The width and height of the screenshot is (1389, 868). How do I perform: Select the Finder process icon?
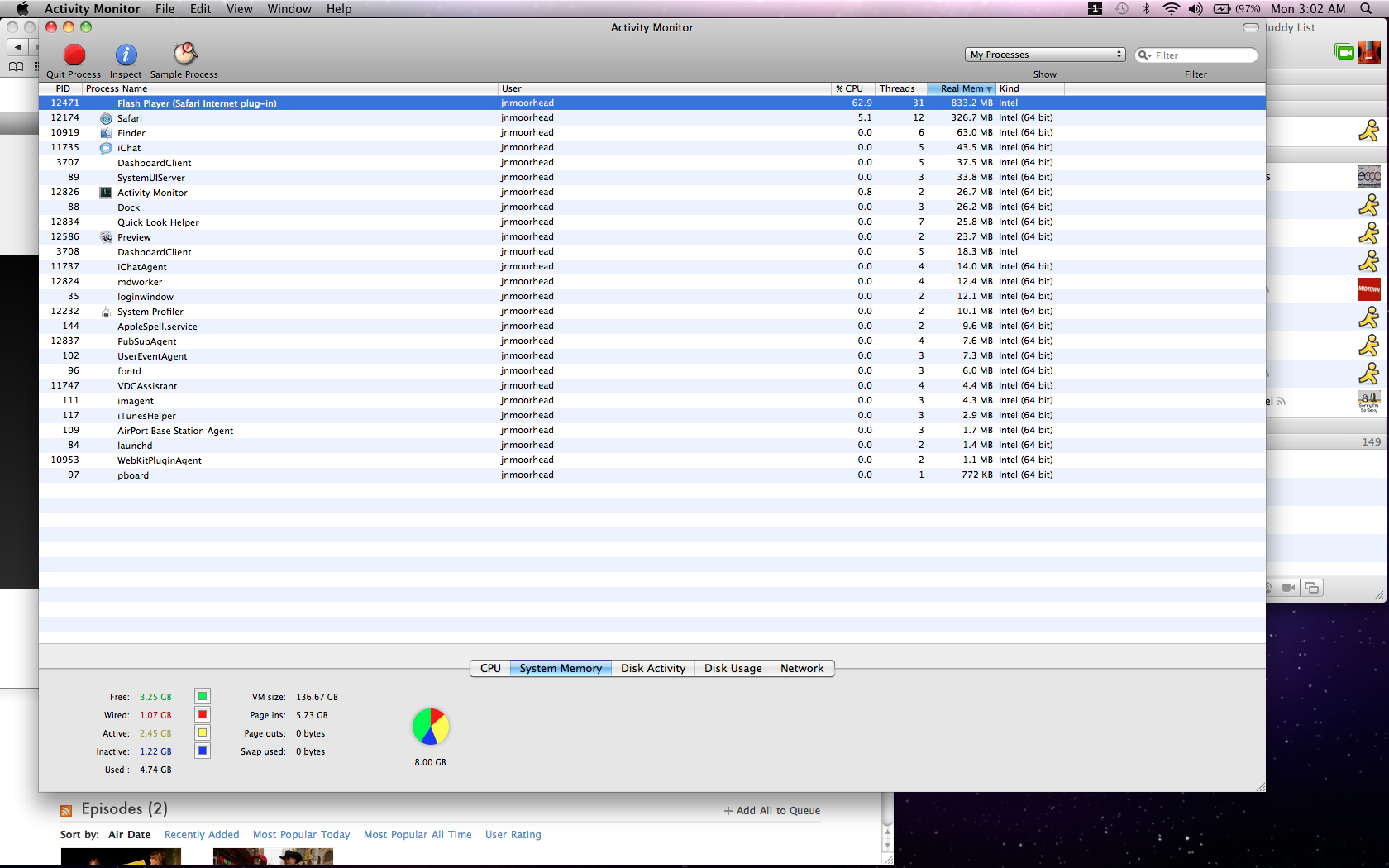[x=106, y=133]
